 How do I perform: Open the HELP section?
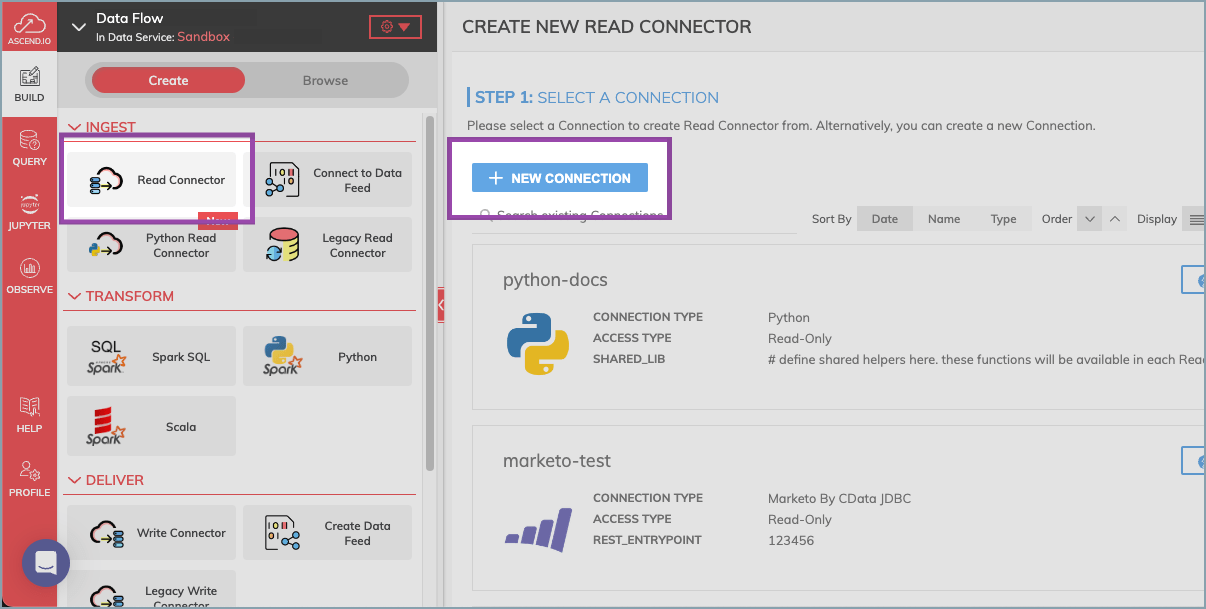(29, 415)
